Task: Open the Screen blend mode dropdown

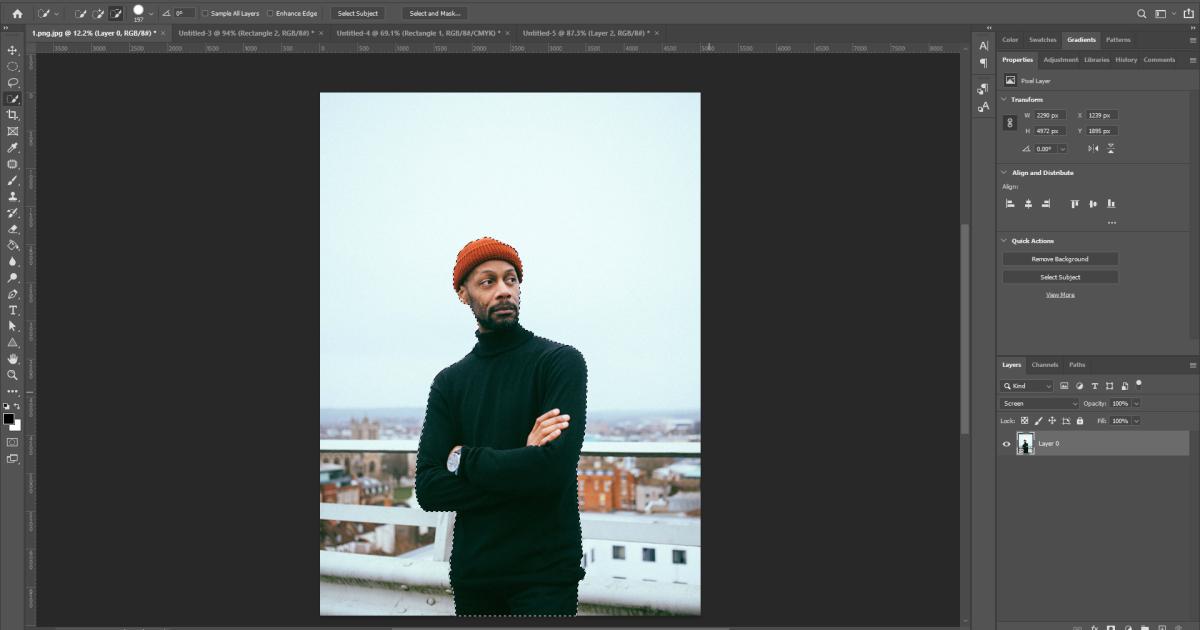Action: coord(1039,403)
